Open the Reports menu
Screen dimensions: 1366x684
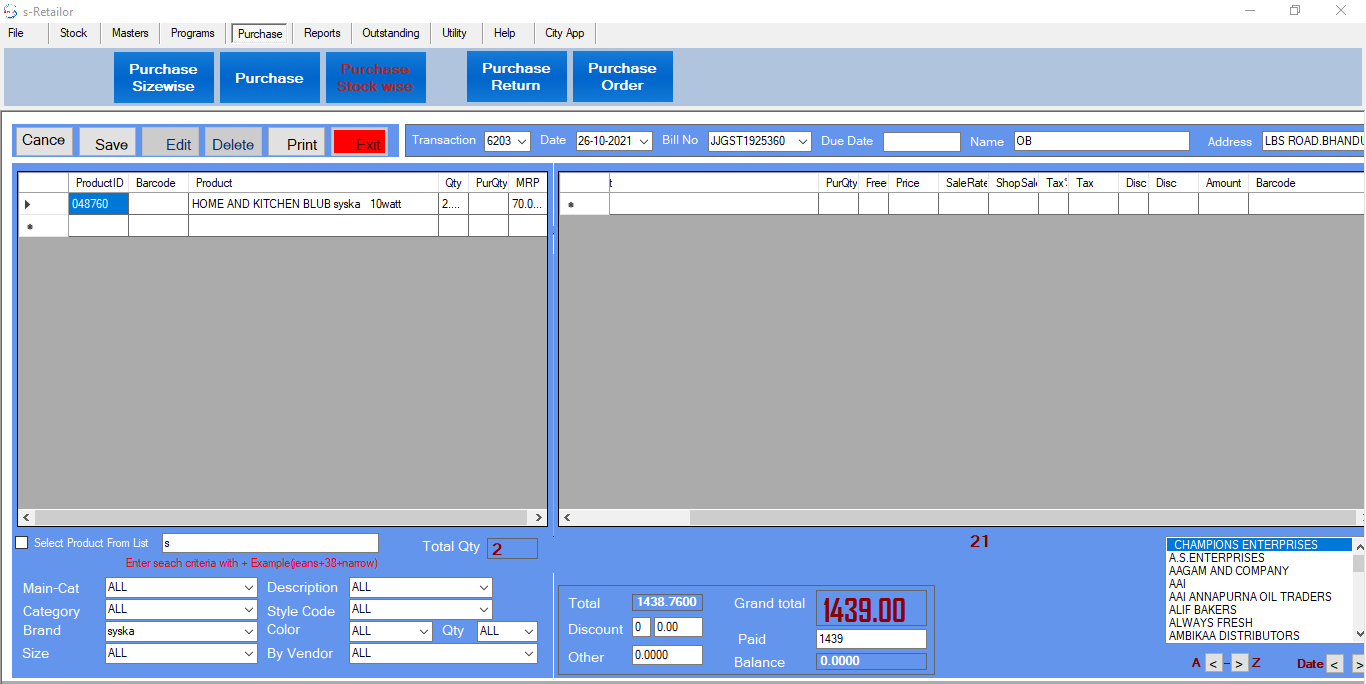pyautogui.click(x=322, y=33)
